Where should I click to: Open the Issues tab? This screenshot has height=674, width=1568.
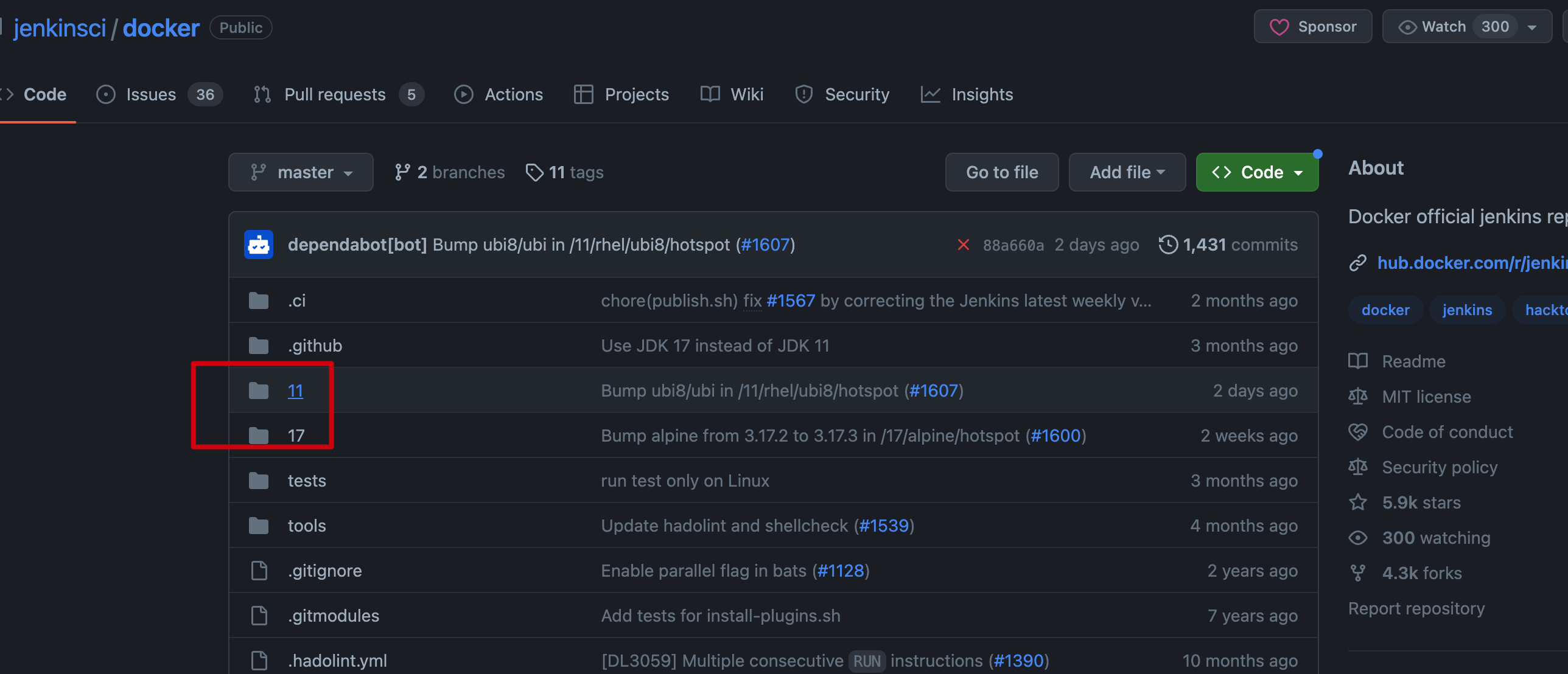coord(159,94)
